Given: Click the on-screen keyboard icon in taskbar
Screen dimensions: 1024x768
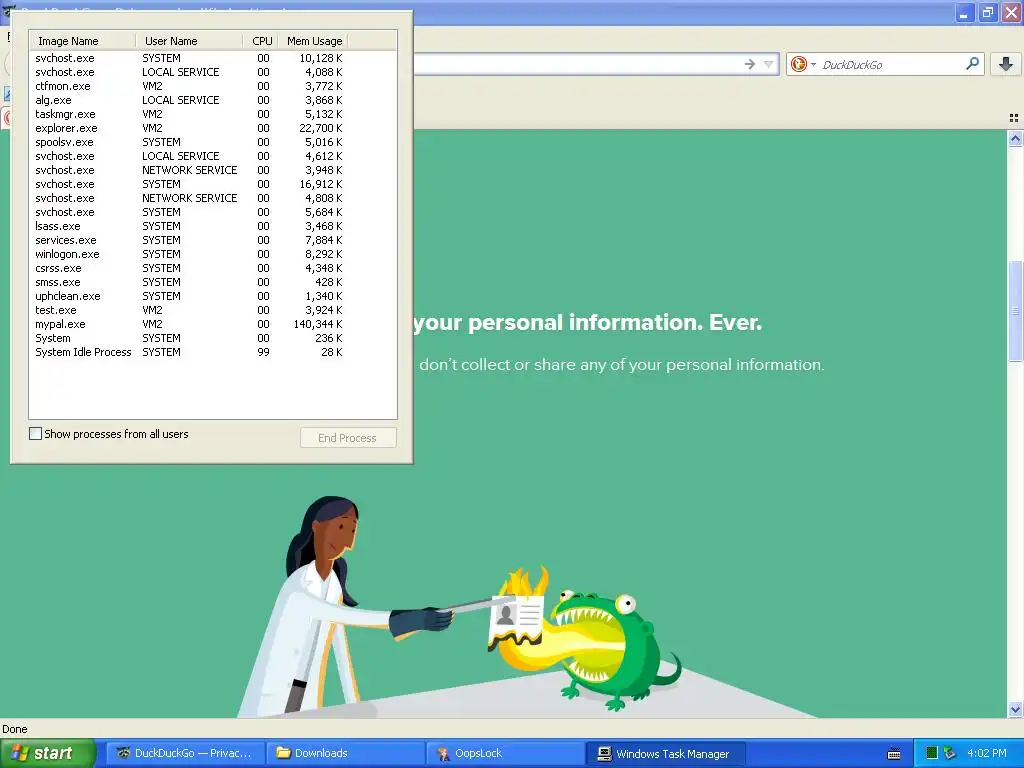Looking at the screenshot, I should (894, 754).
